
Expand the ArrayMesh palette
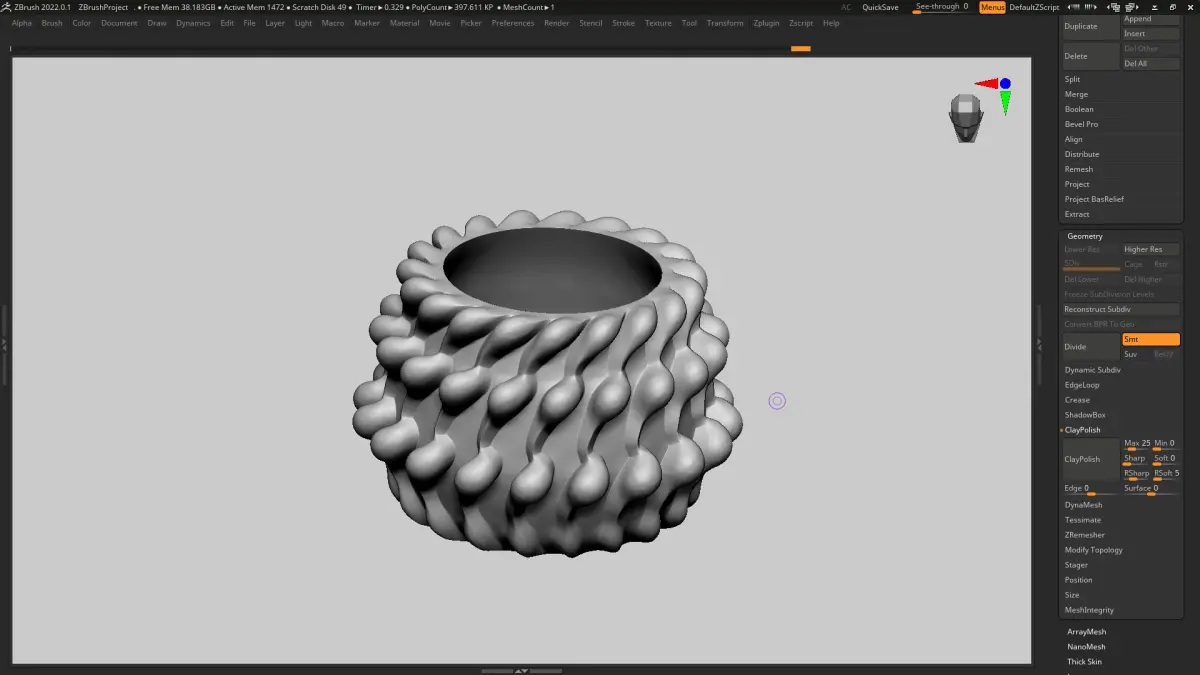(x=1086, y=632)
